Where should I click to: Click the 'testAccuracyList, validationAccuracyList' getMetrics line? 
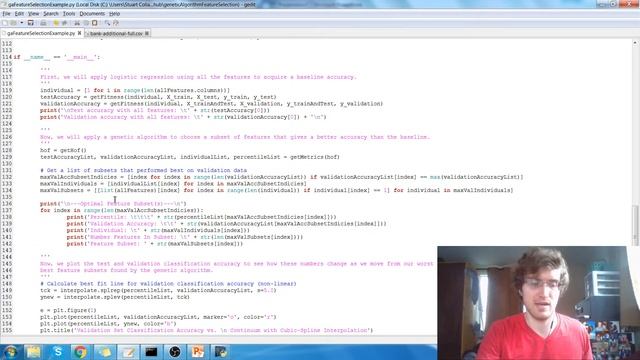pyautogui.click(x=190, y=157)
